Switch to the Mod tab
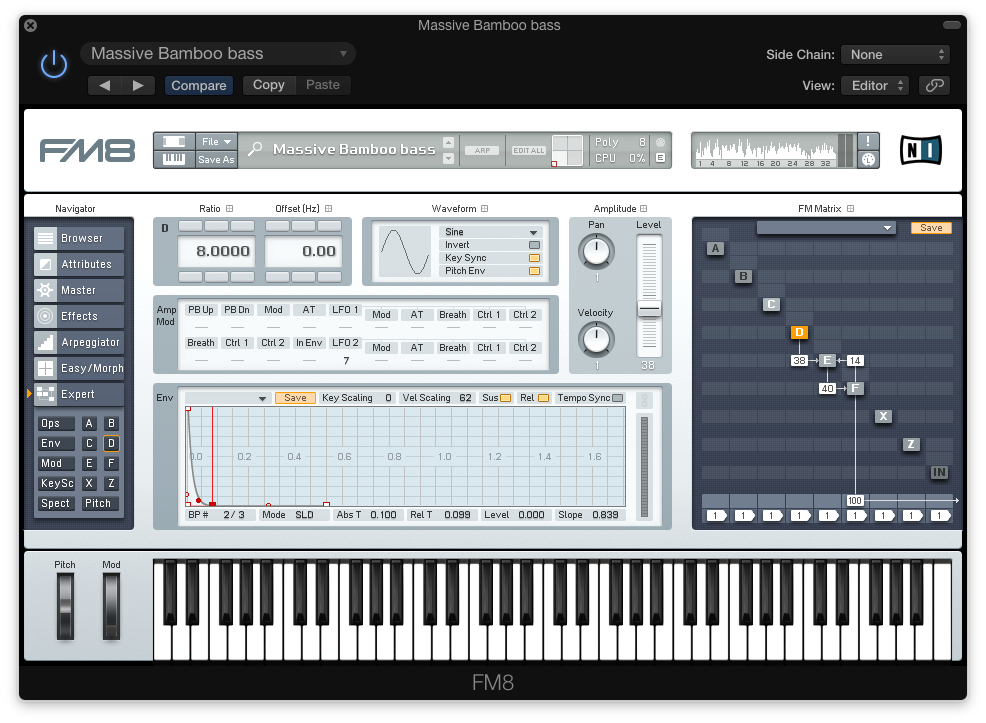The width and height of the screenshot is (986, 723). (56, 463)
